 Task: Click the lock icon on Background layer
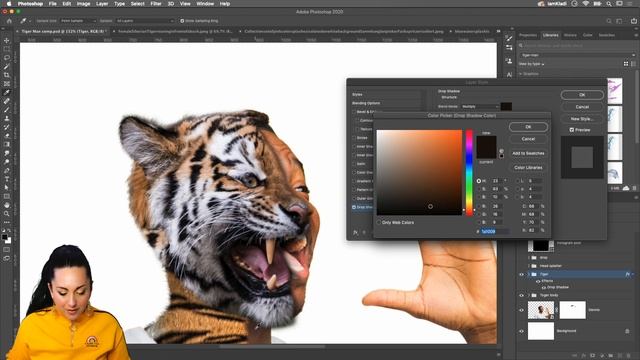point(627,331)
